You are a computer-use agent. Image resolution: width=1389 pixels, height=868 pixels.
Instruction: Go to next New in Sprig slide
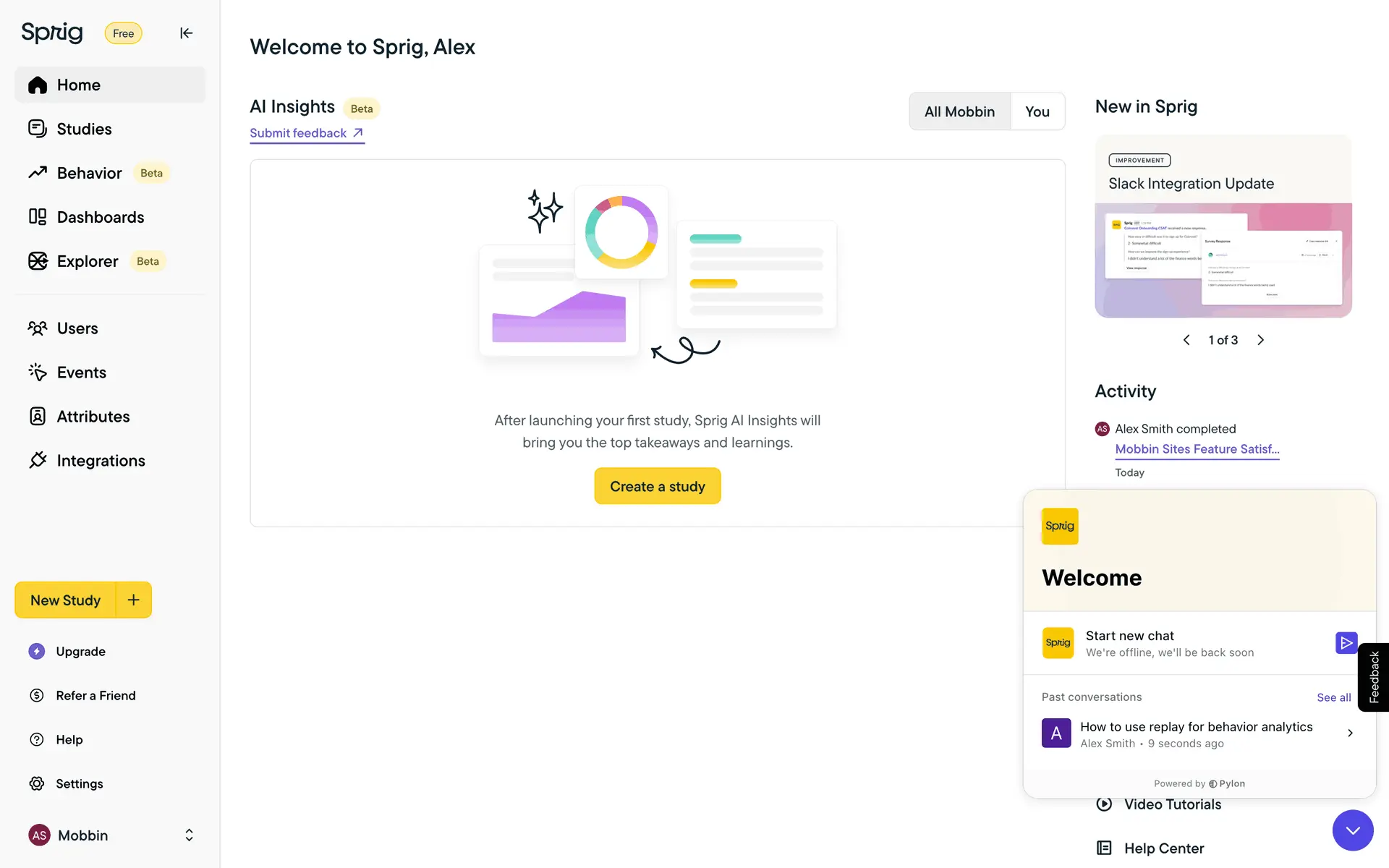point(1260,340)
